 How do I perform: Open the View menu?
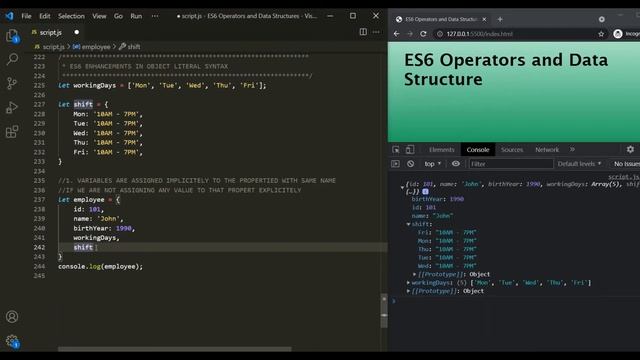[99, 16]
